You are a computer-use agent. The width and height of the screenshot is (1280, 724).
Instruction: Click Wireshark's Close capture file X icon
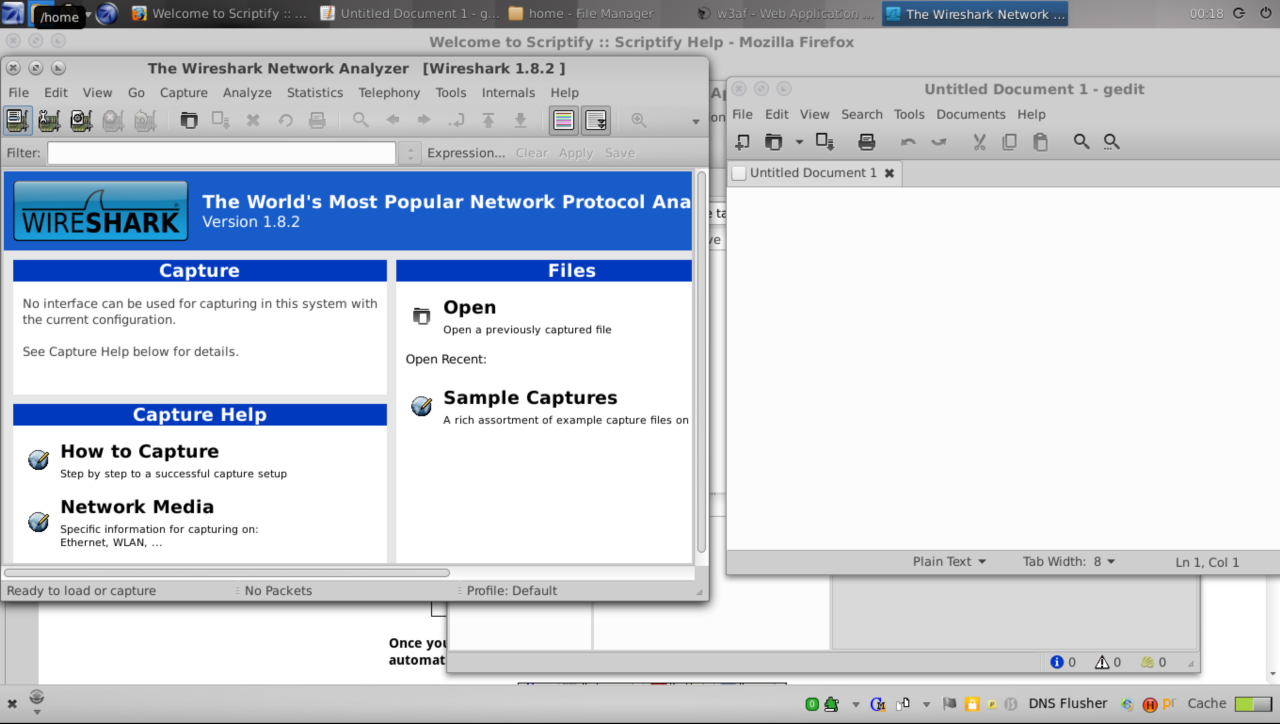tap(253, 121)
